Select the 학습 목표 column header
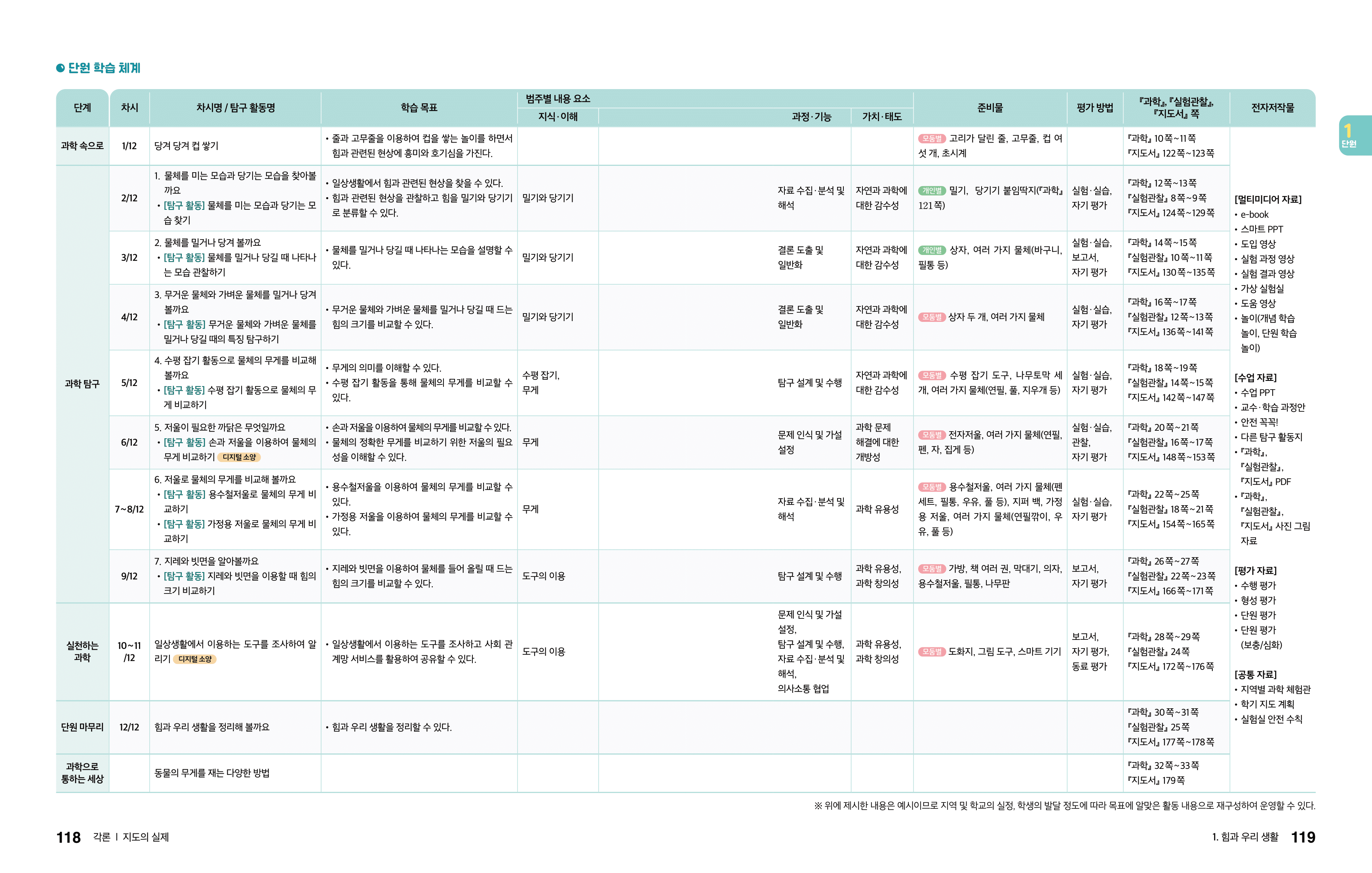Viewport: 1372px width, 873px height. click(x=419, y=108)
